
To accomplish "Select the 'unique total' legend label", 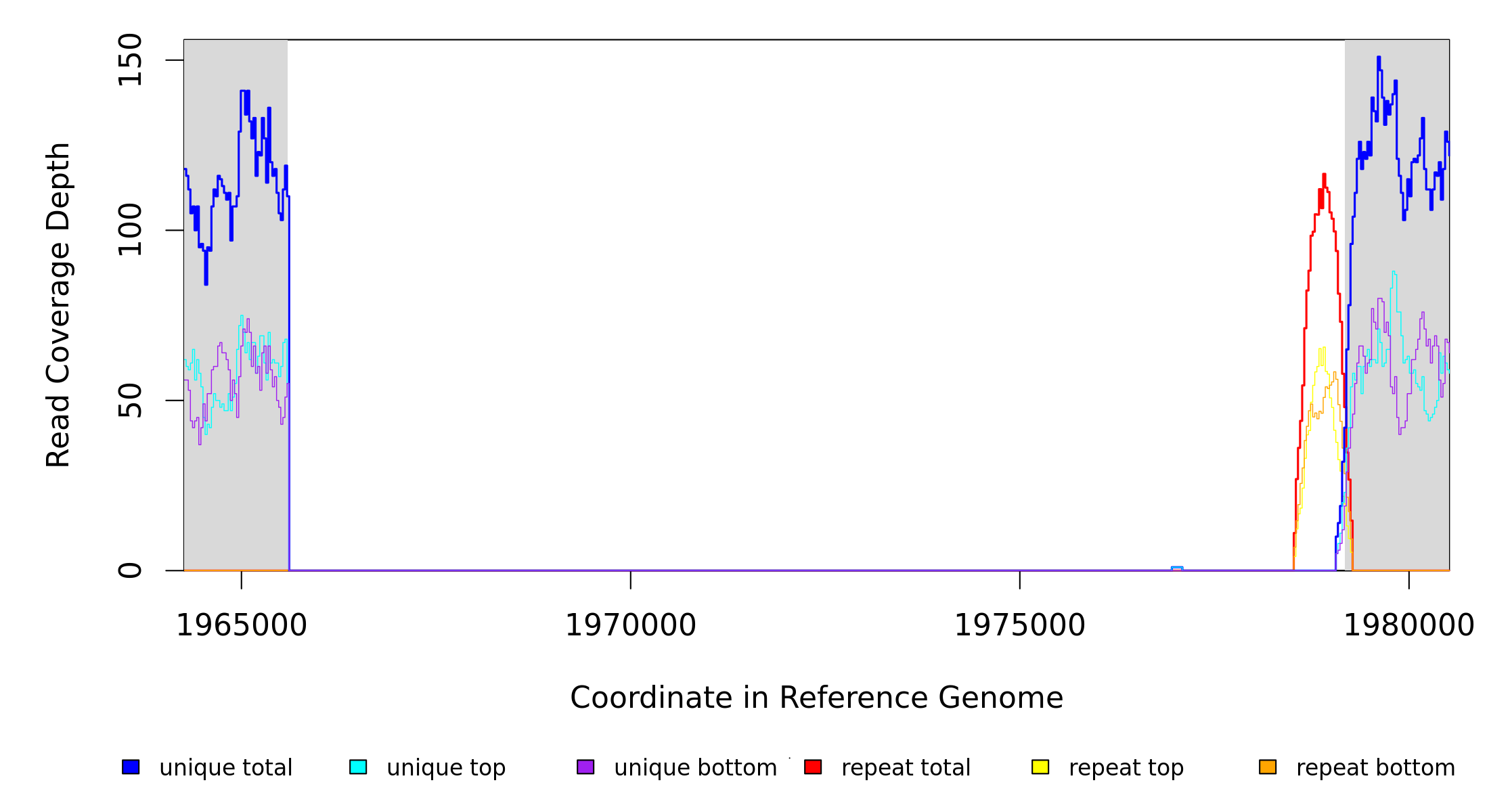I will pyautogui.click(x=225, y=768).
